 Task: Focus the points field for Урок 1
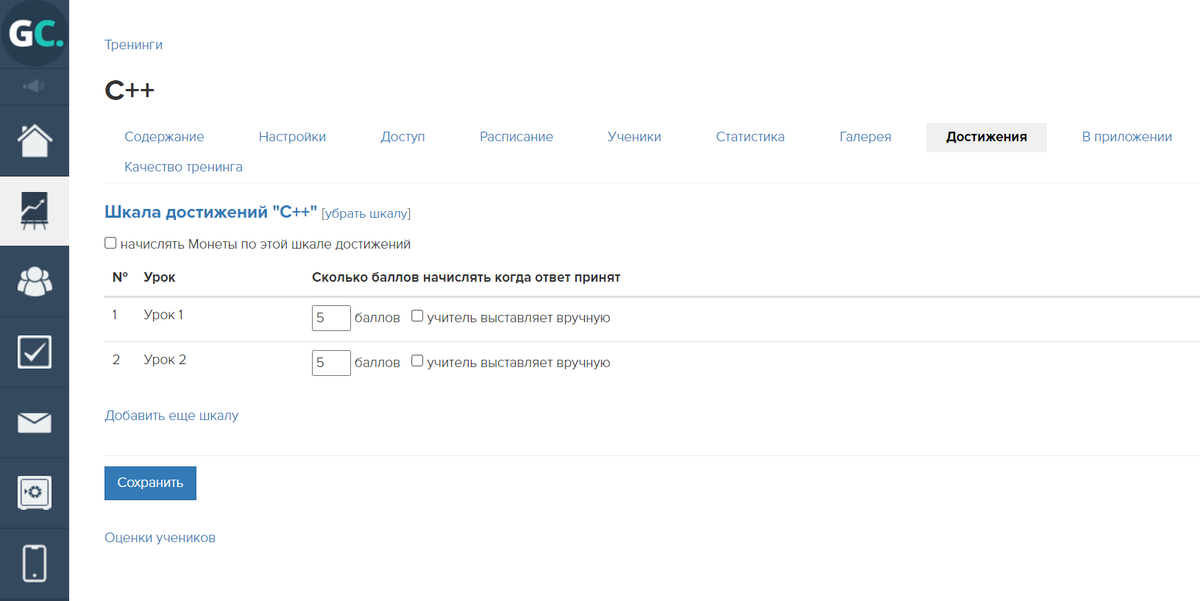331,317
